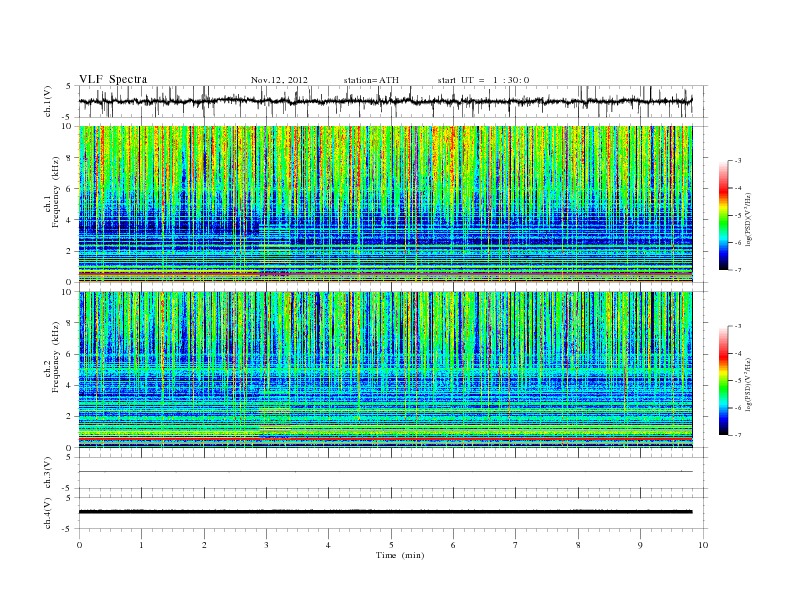Click the thick ch.4 voltage trace
792x612 pixels.
point(385,512)
